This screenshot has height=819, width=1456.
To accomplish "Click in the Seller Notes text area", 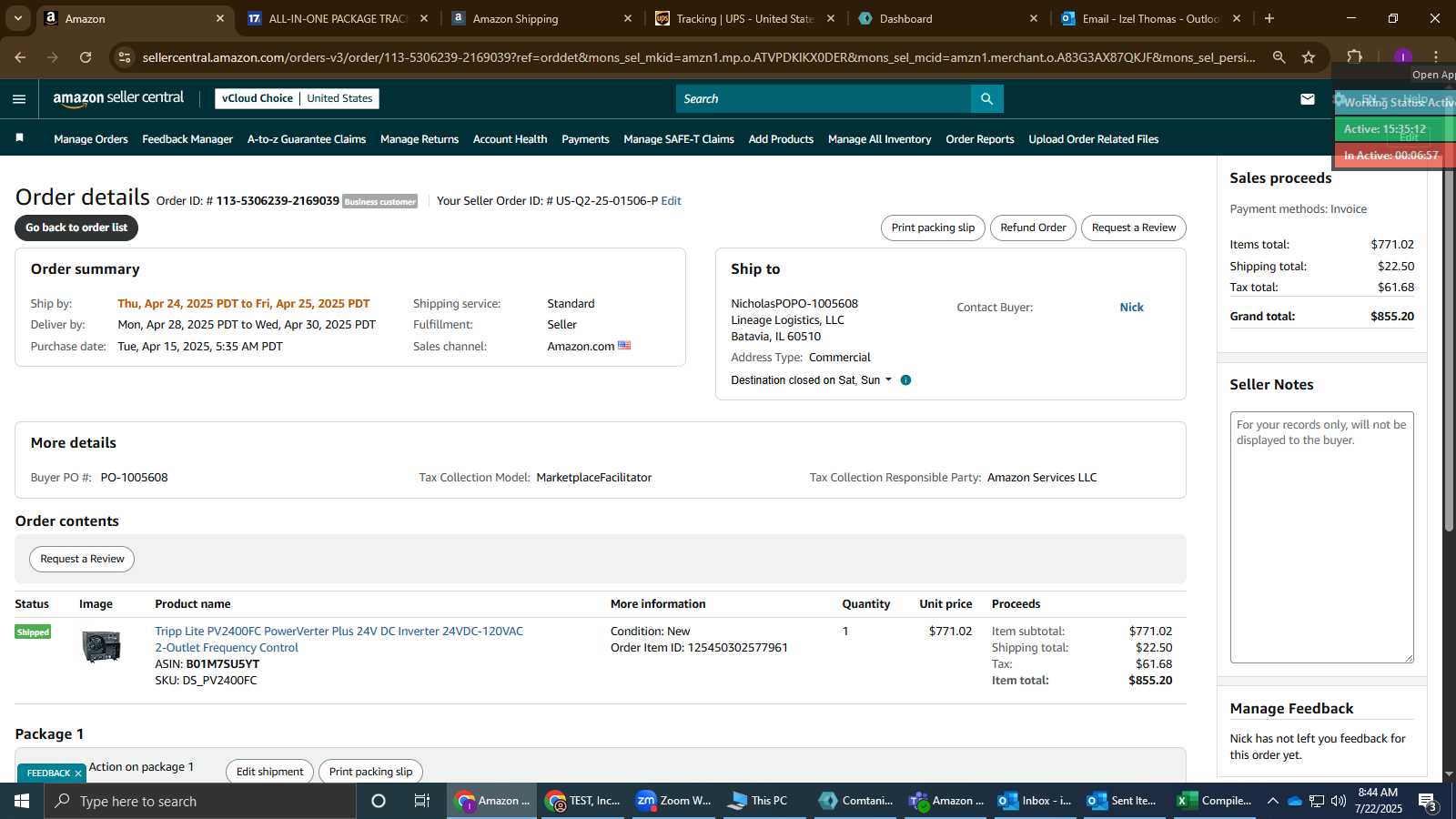I will (1321, 537).
